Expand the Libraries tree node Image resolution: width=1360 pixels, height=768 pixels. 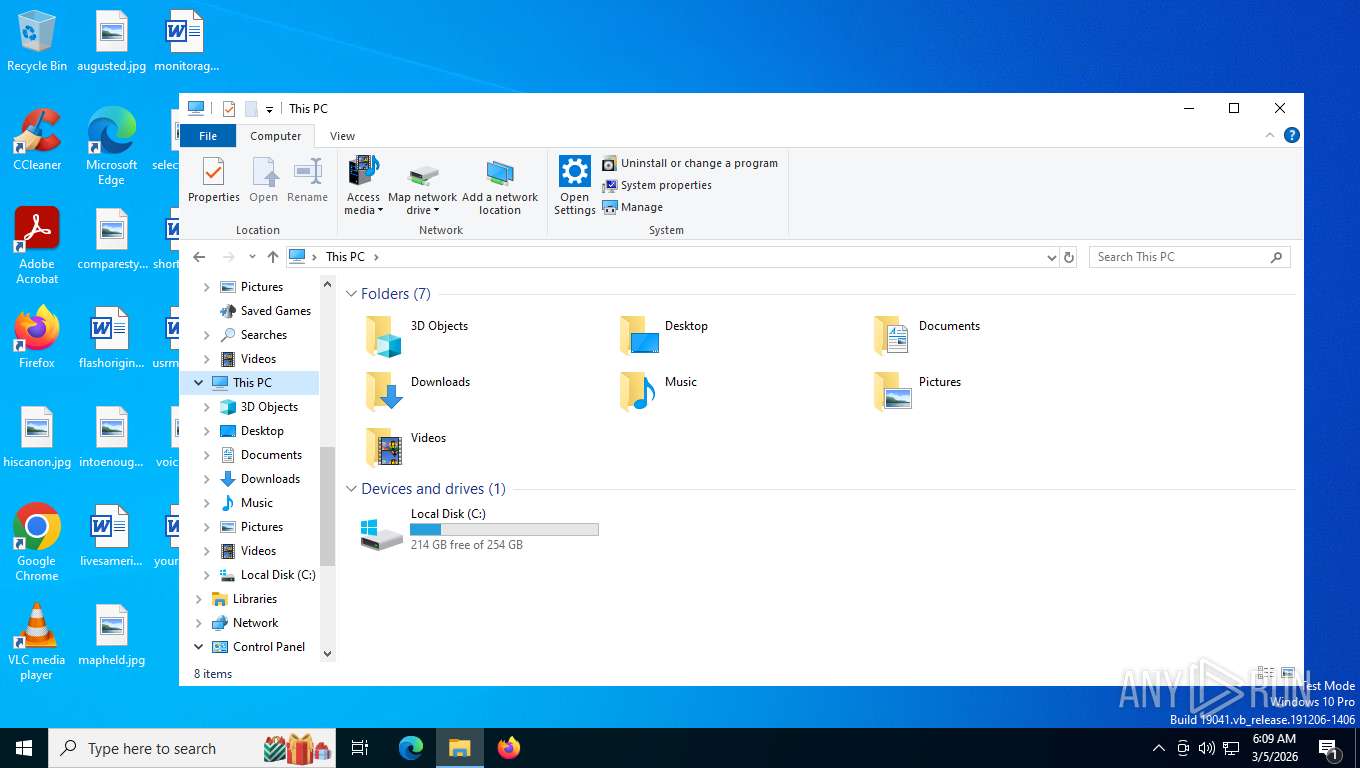click(x=198, y=599)
